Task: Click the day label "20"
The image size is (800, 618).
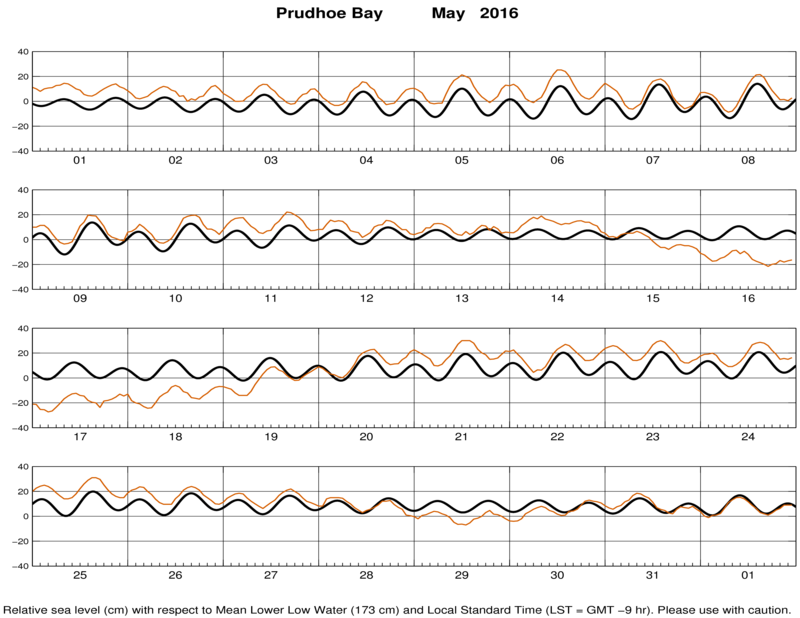Action: 366,437
